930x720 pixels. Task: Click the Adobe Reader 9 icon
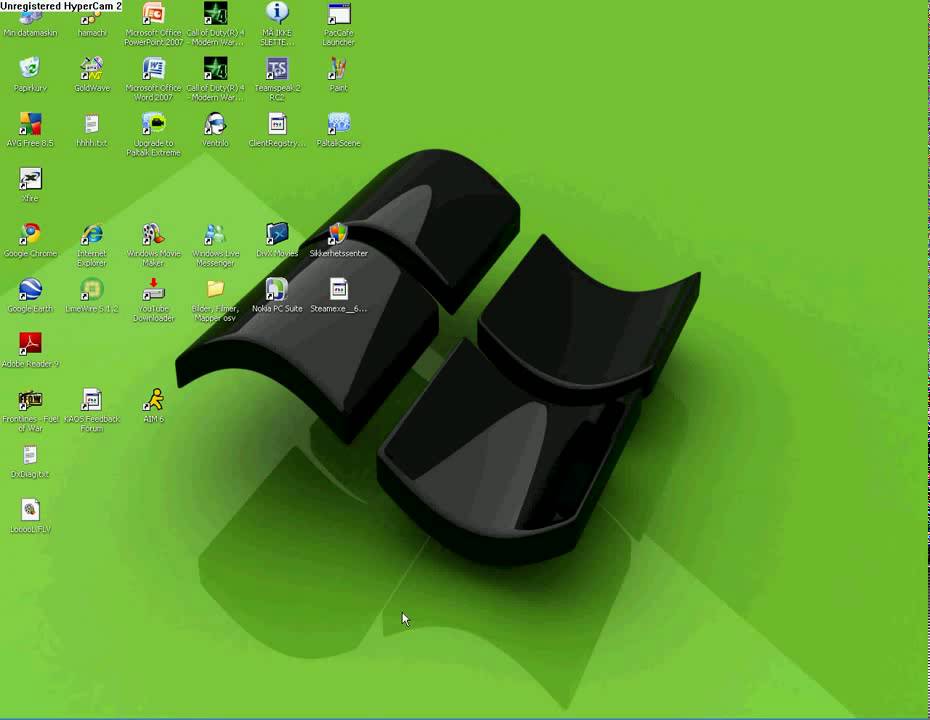click(30, 345)
